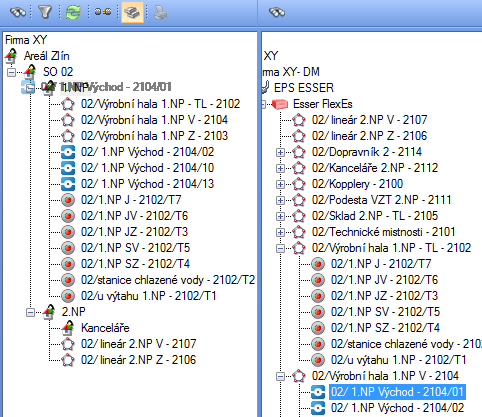The image size is (482, 417).
Task: Expand 02/Dopravník 2 - 2114 node
Action: pyautogui.click(x=280, y=152)
